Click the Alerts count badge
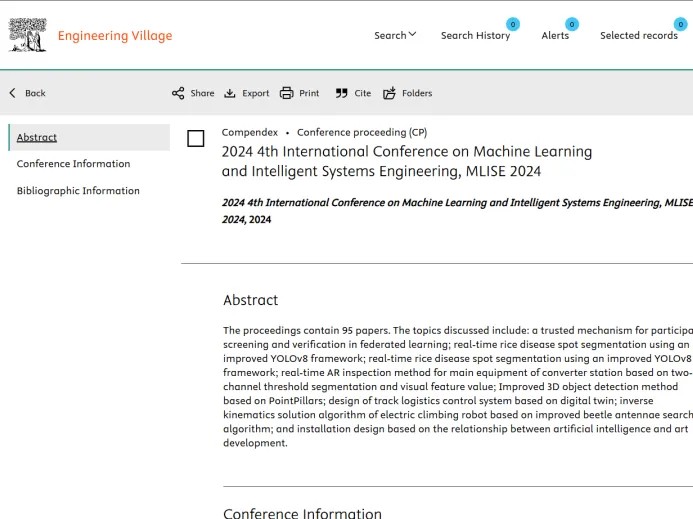 (572, 24)
